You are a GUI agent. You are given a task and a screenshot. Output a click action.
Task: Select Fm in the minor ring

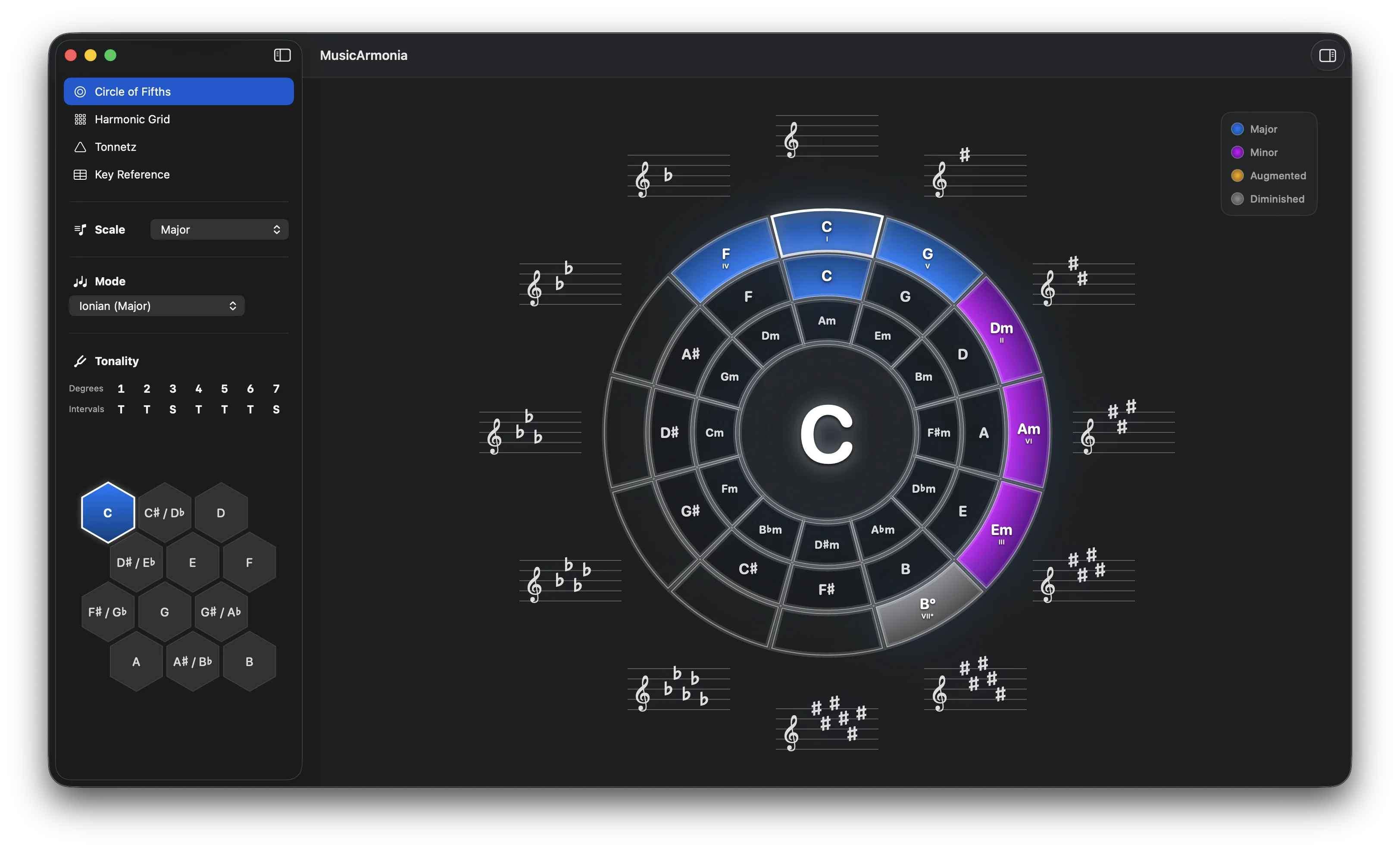(x=730, y=488)
